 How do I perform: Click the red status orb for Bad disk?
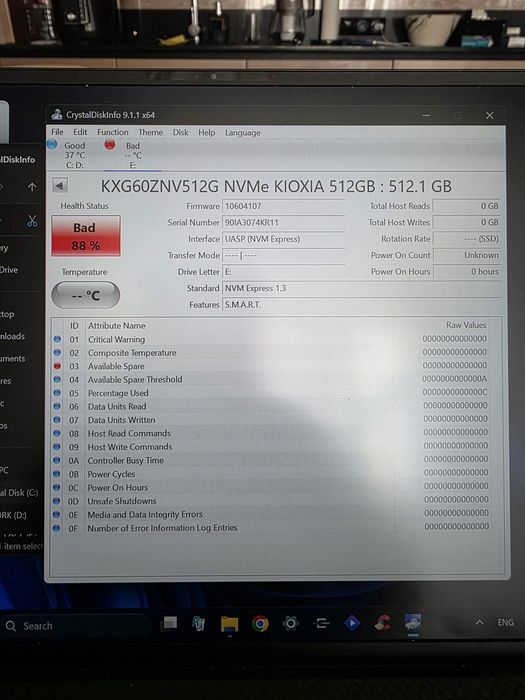click(x=110, y=144)
